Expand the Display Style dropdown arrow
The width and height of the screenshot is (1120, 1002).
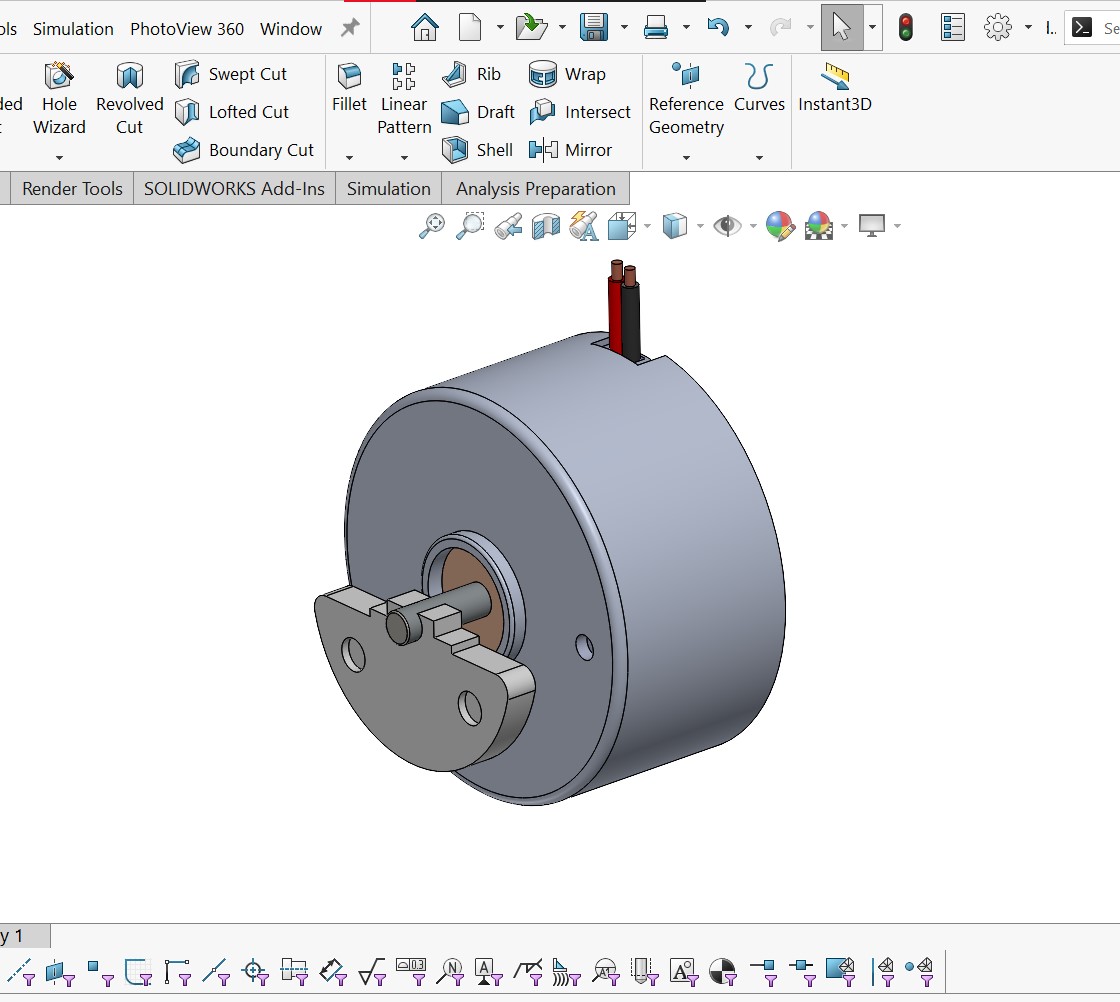[700, 226]
